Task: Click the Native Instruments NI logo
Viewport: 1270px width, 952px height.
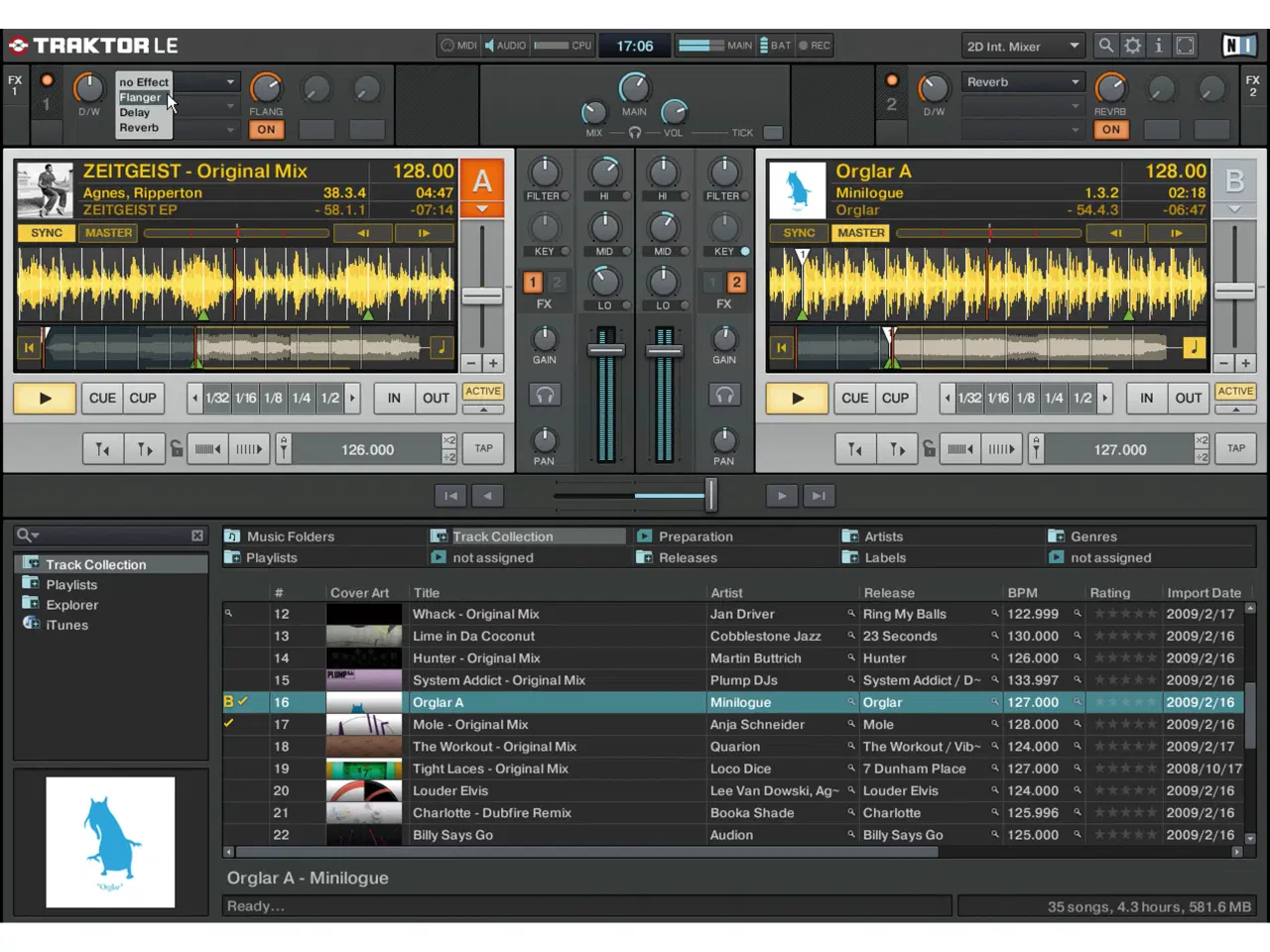Action: (1239, 46)
